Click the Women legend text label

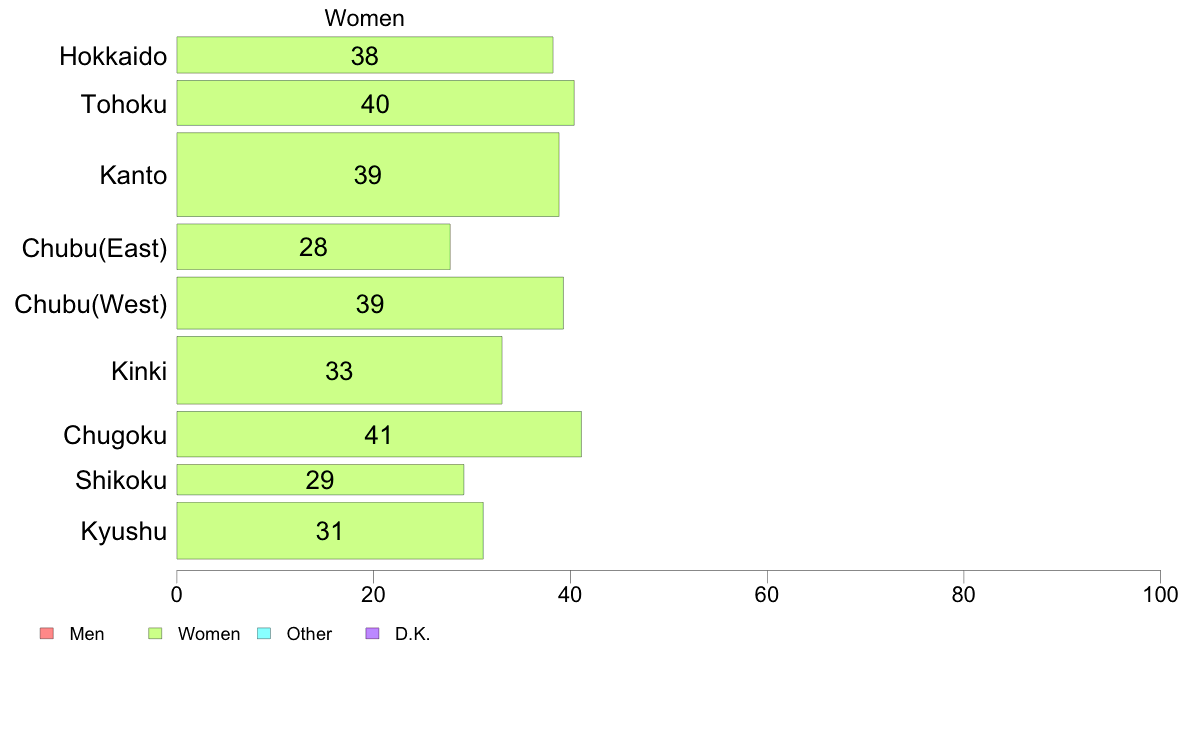pos(209,634)
